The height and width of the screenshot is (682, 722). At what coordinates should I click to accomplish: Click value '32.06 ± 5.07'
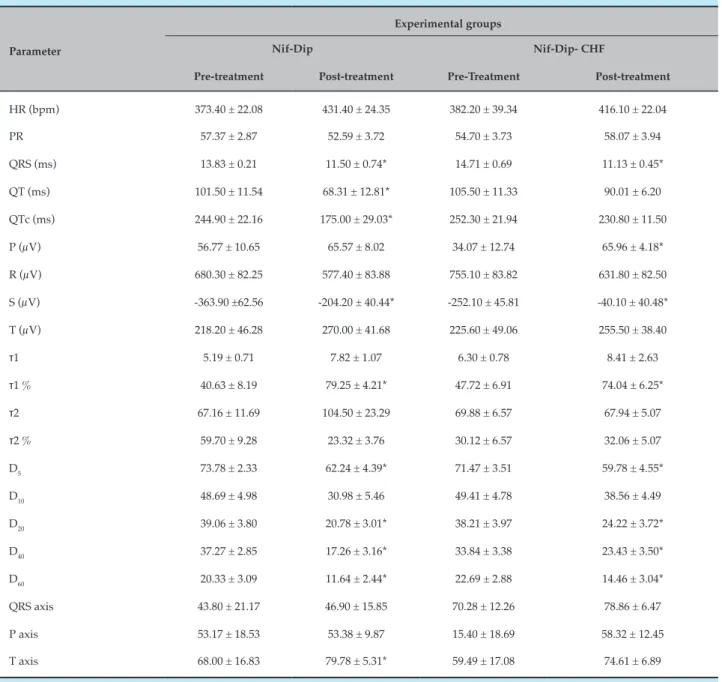632,440
